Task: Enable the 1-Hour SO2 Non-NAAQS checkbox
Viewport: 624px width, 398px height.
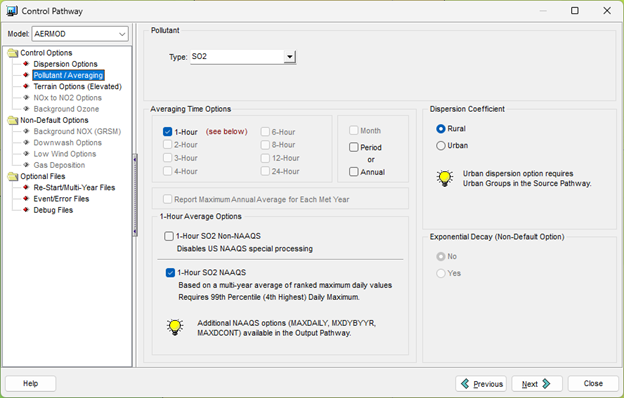Action: 169,236
